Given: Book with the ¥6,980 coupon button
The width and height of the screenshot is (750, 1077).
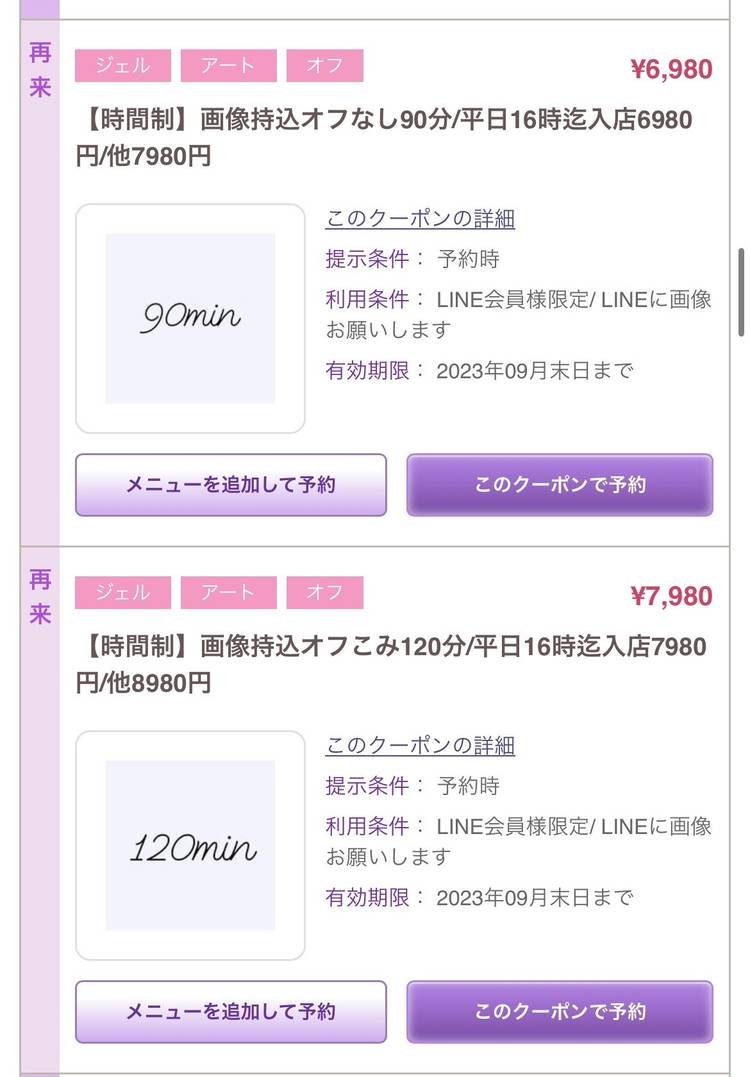Looking at the screenshot, I should tap(559, 485).
